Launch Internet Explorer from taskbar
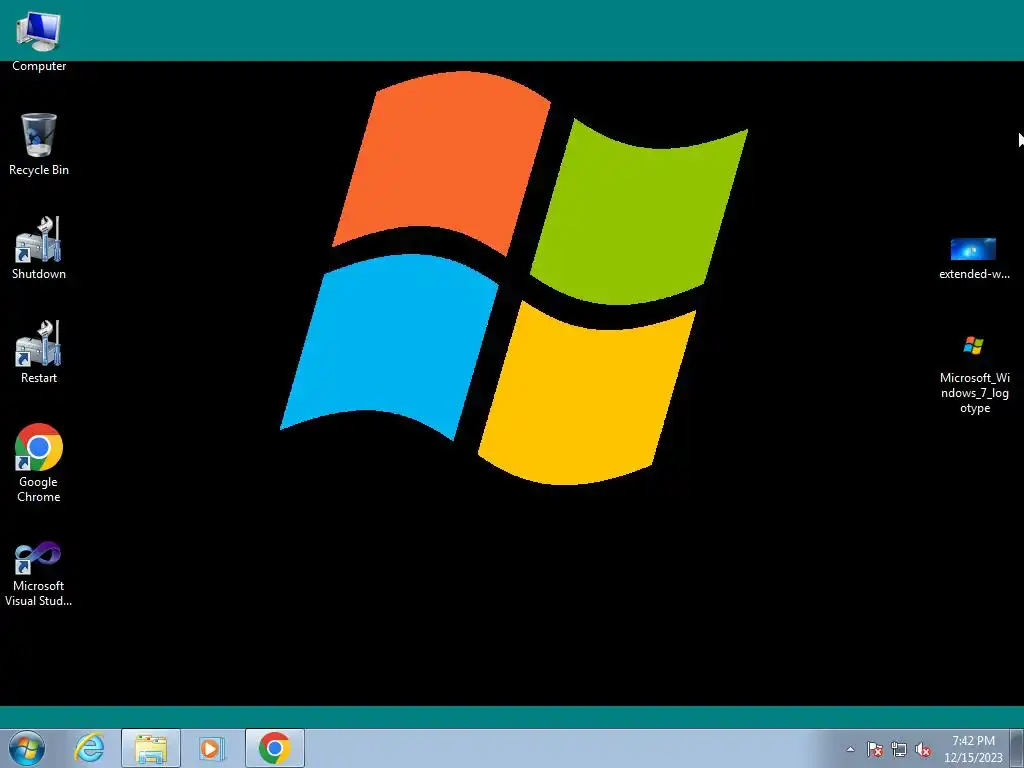The image size is (1024, 768). 89,748
